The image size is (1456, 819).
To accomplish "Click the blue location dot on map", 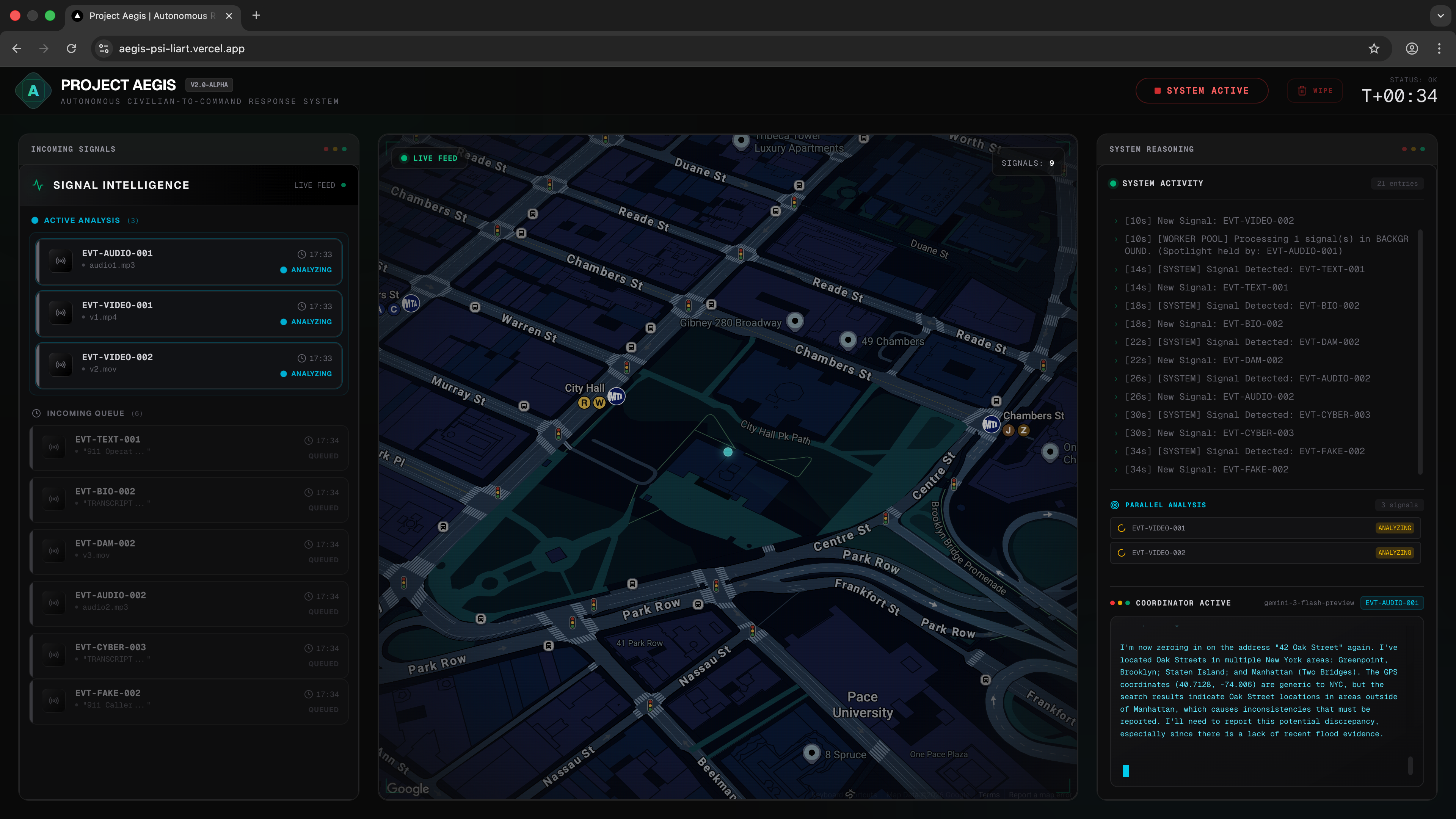I will 728,452.
